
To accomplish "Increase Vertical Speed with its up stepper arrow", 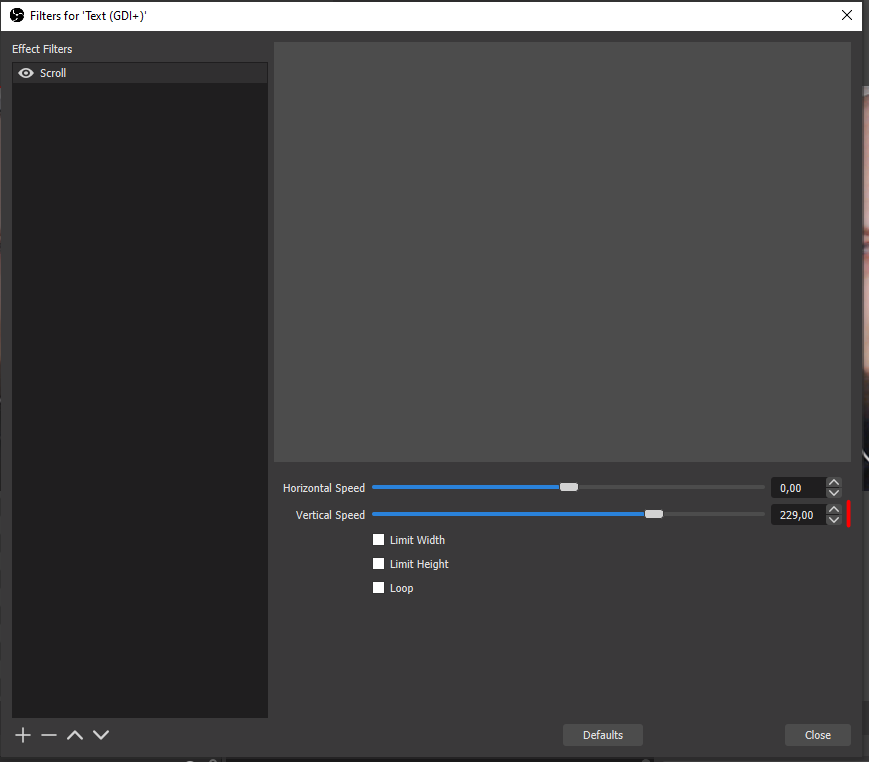I will pos(833,508).
